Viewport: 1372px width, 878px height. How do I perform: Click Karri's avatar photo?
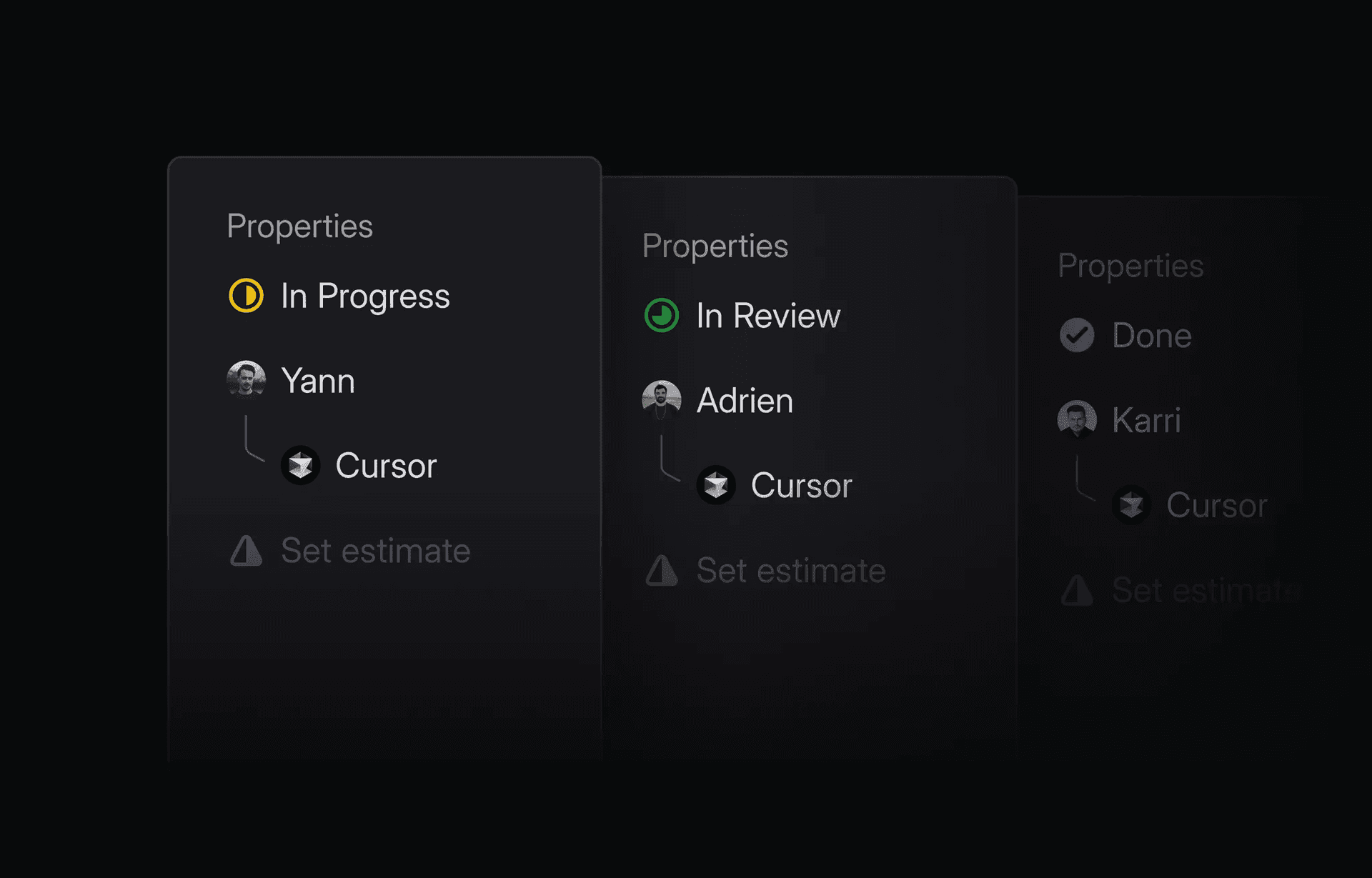pyautogui.click(x=1077, y=420)
